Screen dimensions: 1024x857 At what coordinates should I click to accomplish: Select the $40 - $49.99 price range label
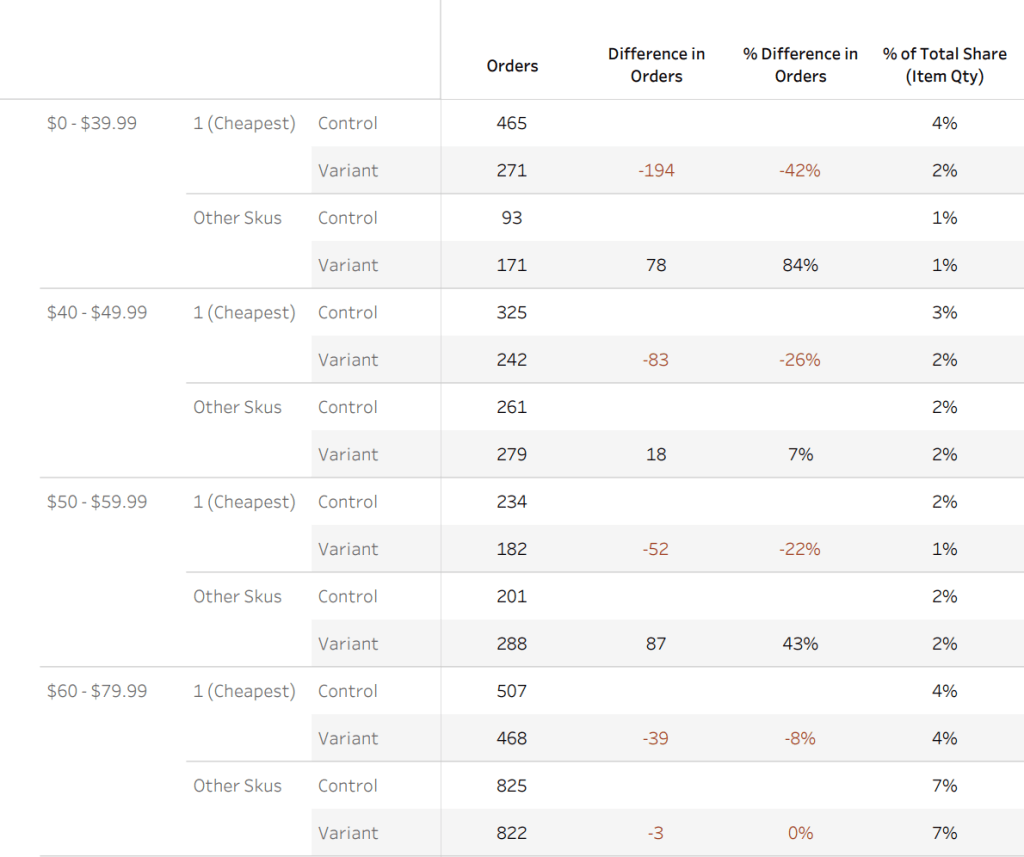[97, 313]
